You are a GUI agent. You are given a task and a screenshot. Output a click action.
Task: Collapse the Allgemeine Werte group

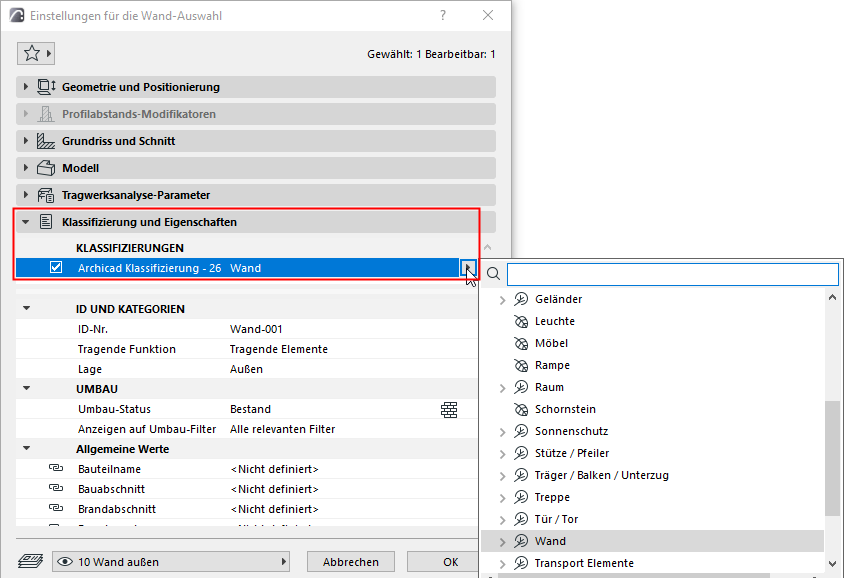pyautogui.click(x=26, y=448)
